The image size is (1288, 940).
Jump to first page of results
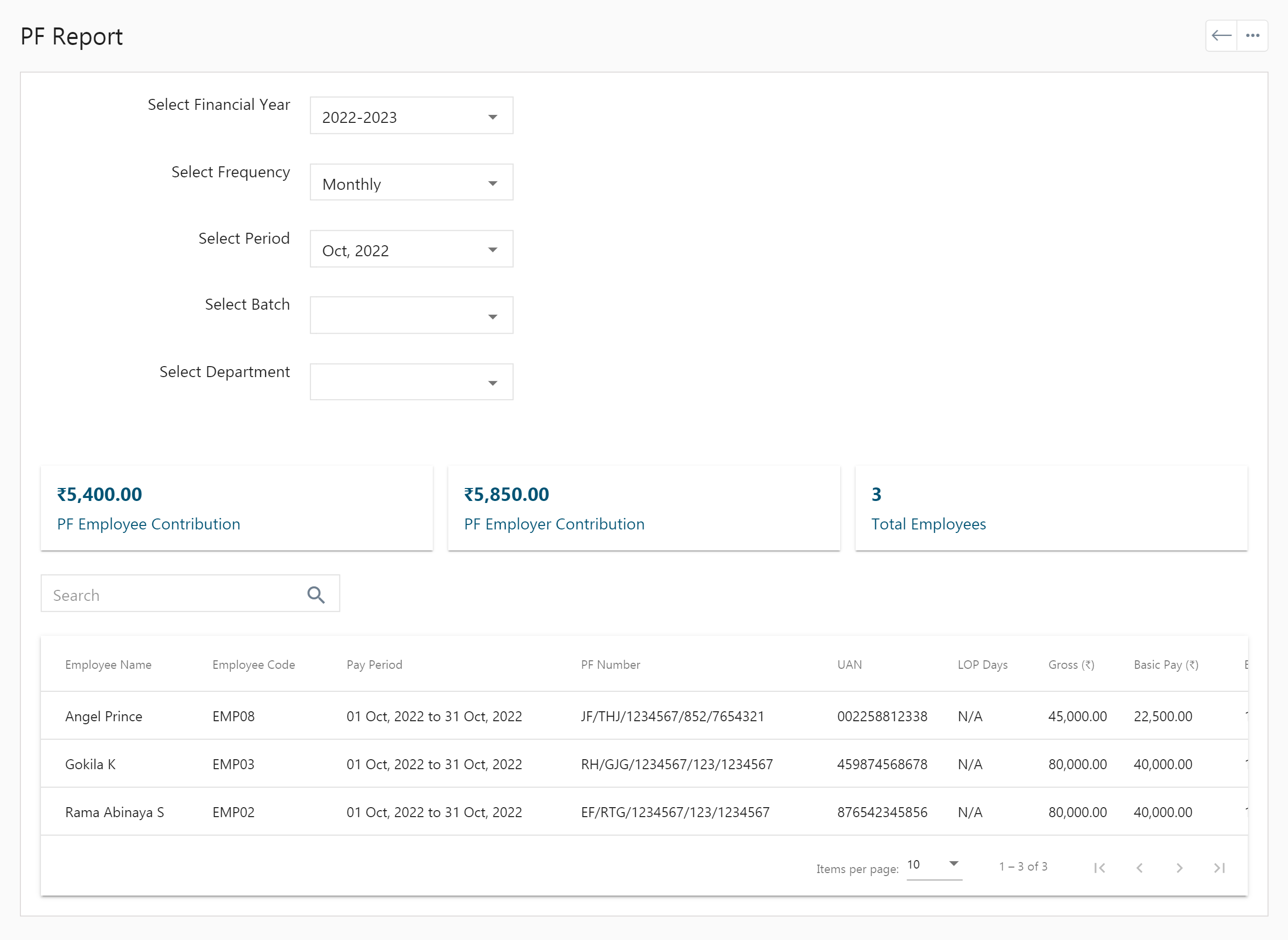click(x=1100, y=867)
